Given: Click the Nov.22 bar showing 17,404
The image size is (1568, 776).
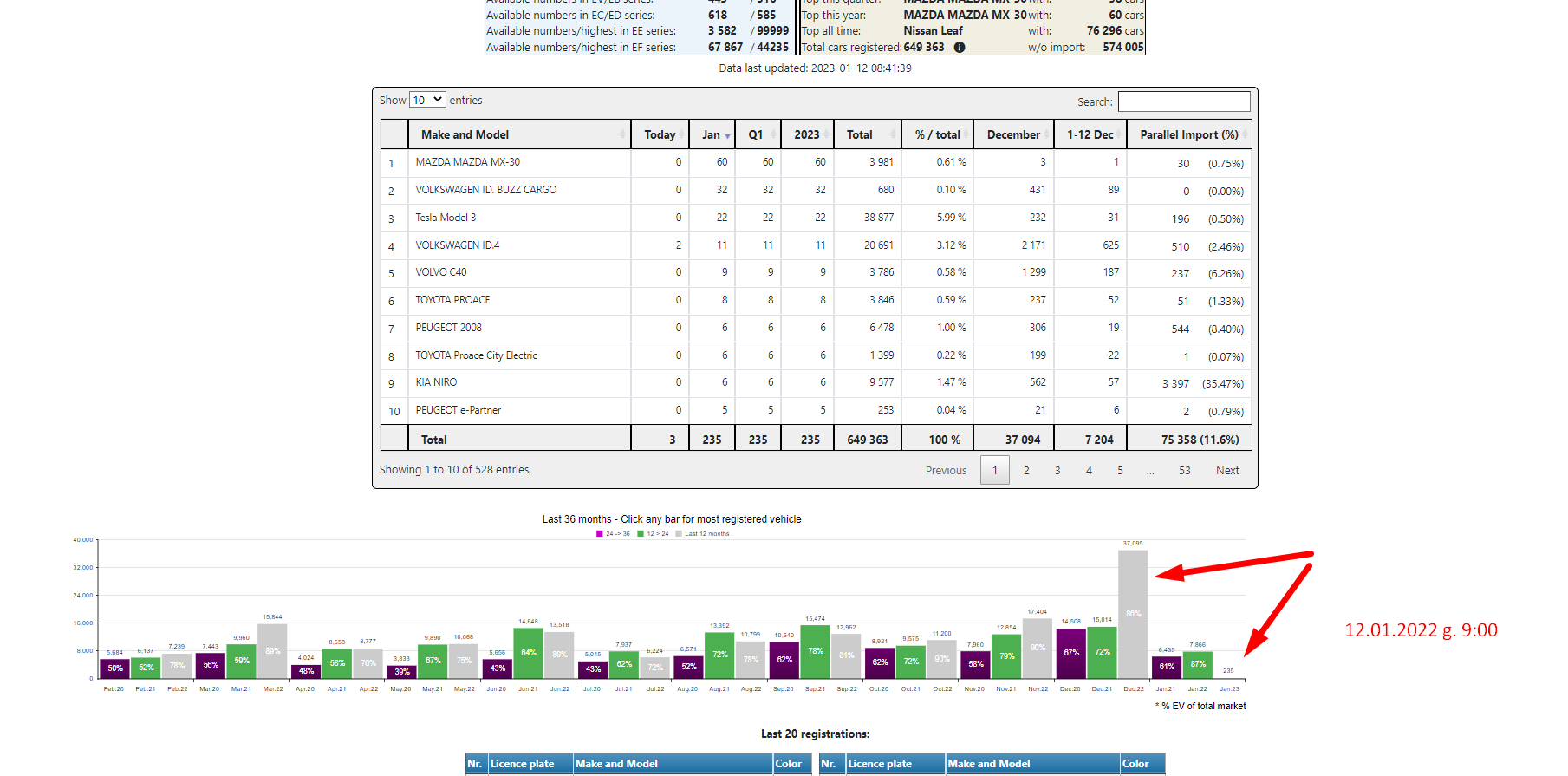Looking at the screenshot, I should pos(1038,648).
